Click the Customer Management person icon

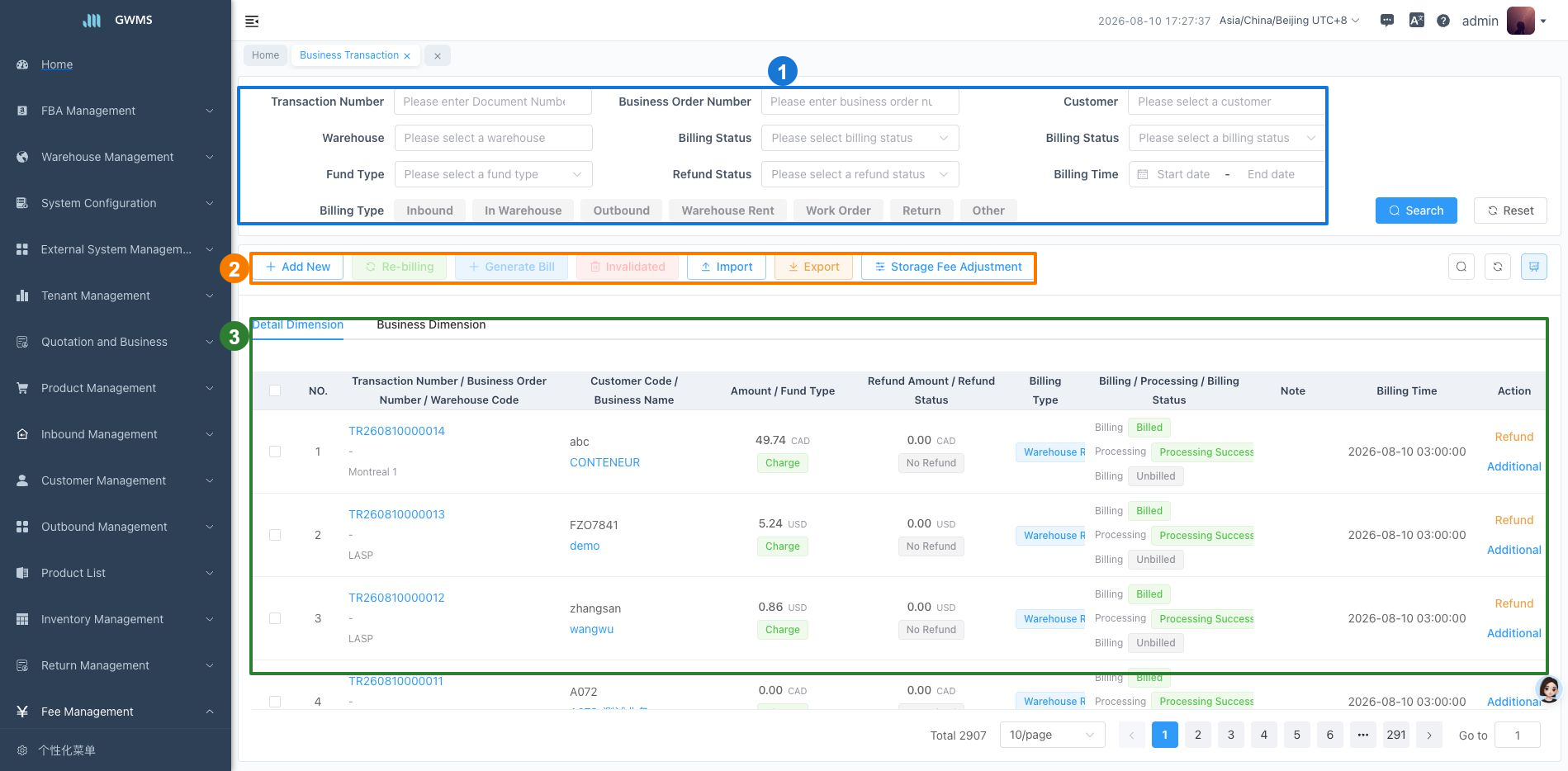pos(22,480)
